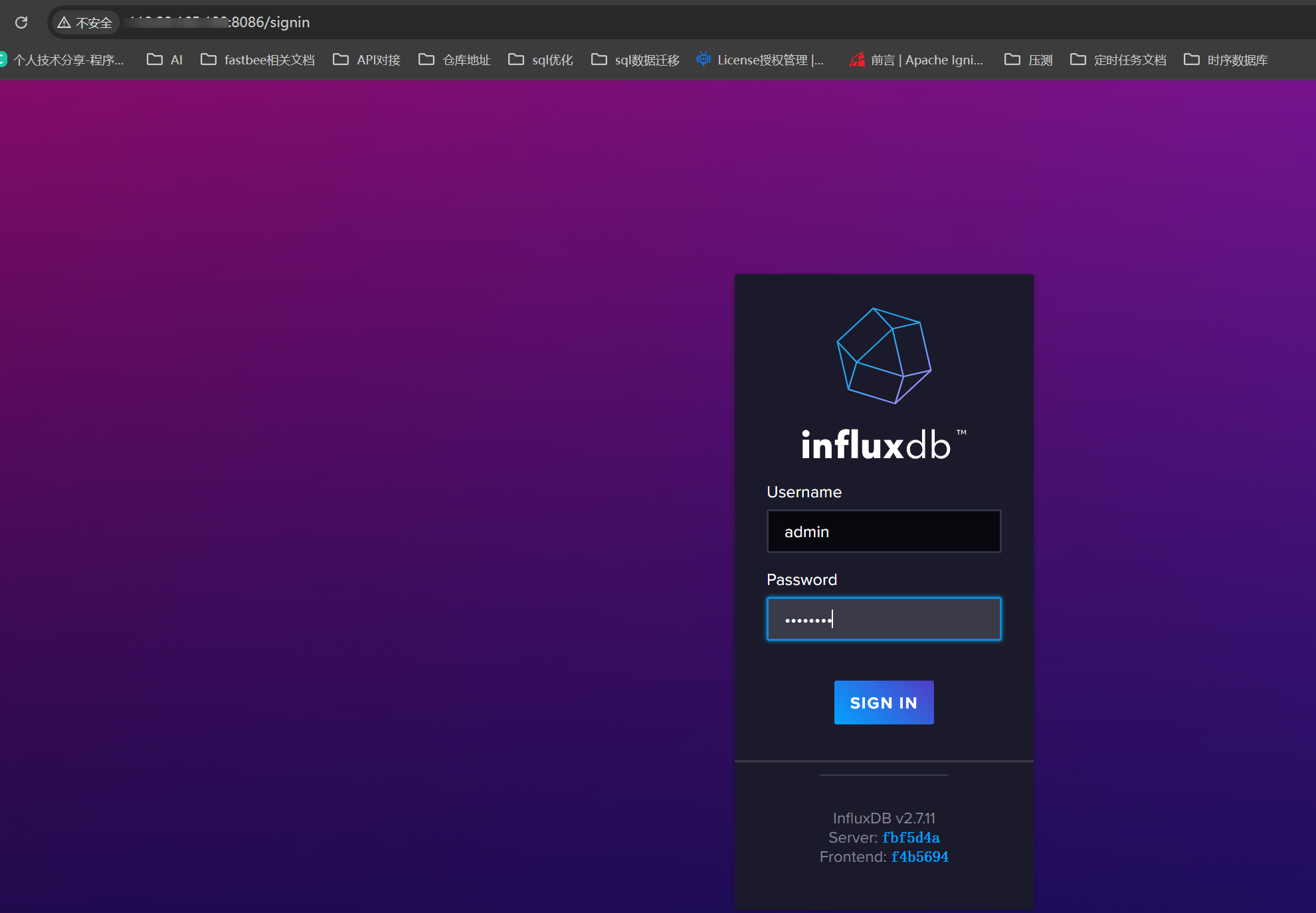Screen dimensions: 1316x913
Task: Click the Password label
Action: [802, 580]
